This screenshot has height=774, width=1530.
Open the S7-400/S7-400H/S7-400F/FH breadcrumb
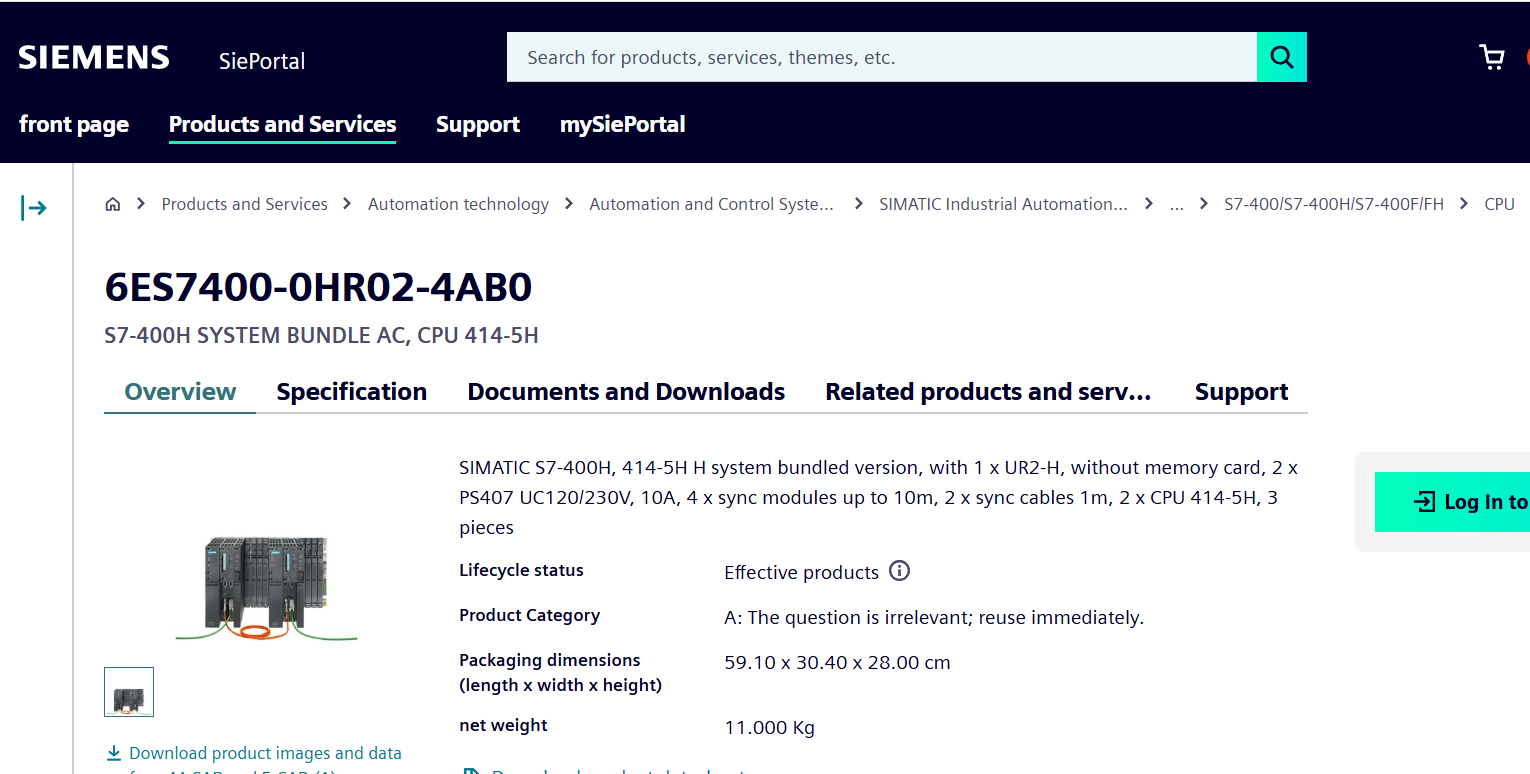tap(1334, 204)
